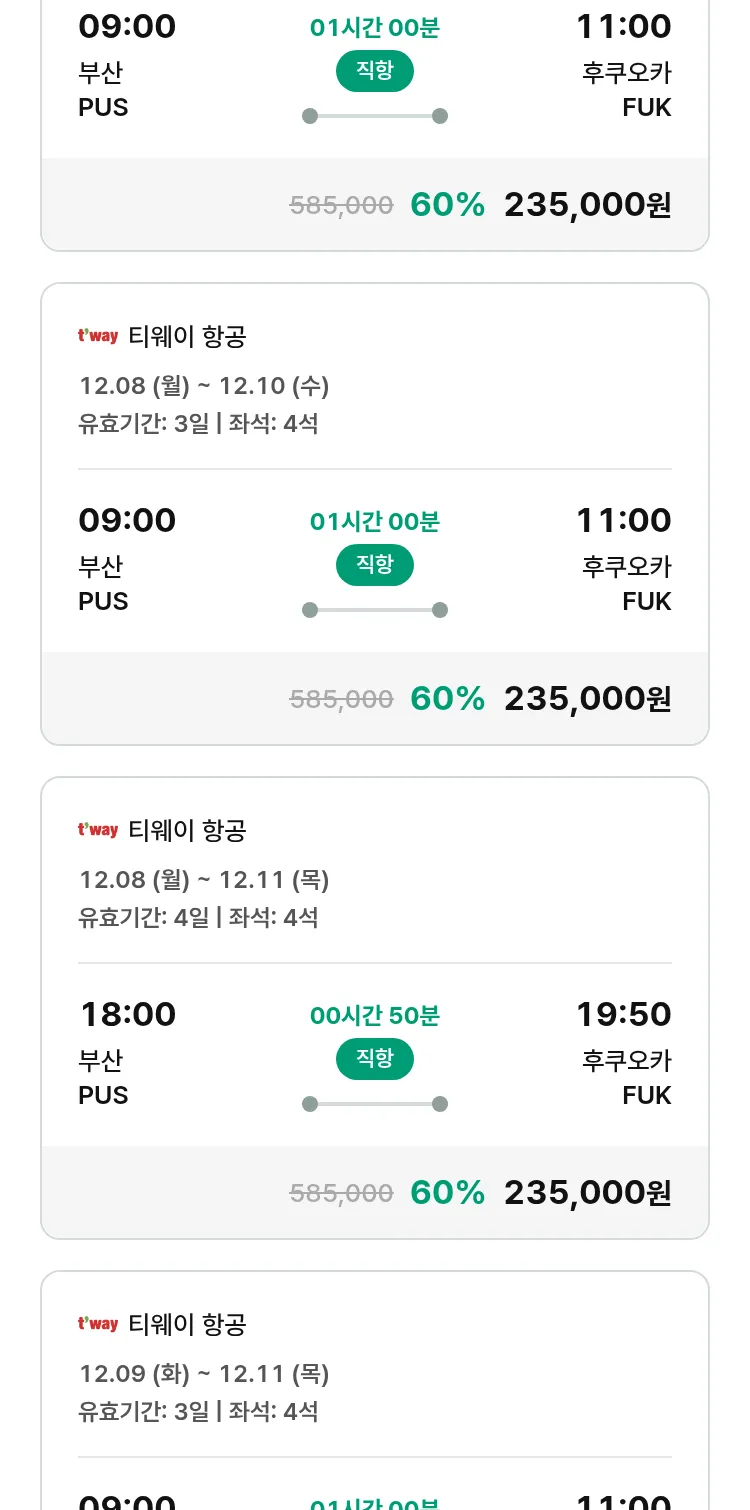Tap the 18:00 departure time
This screenshot has width=750, height=1510.
pos(128,1014)
